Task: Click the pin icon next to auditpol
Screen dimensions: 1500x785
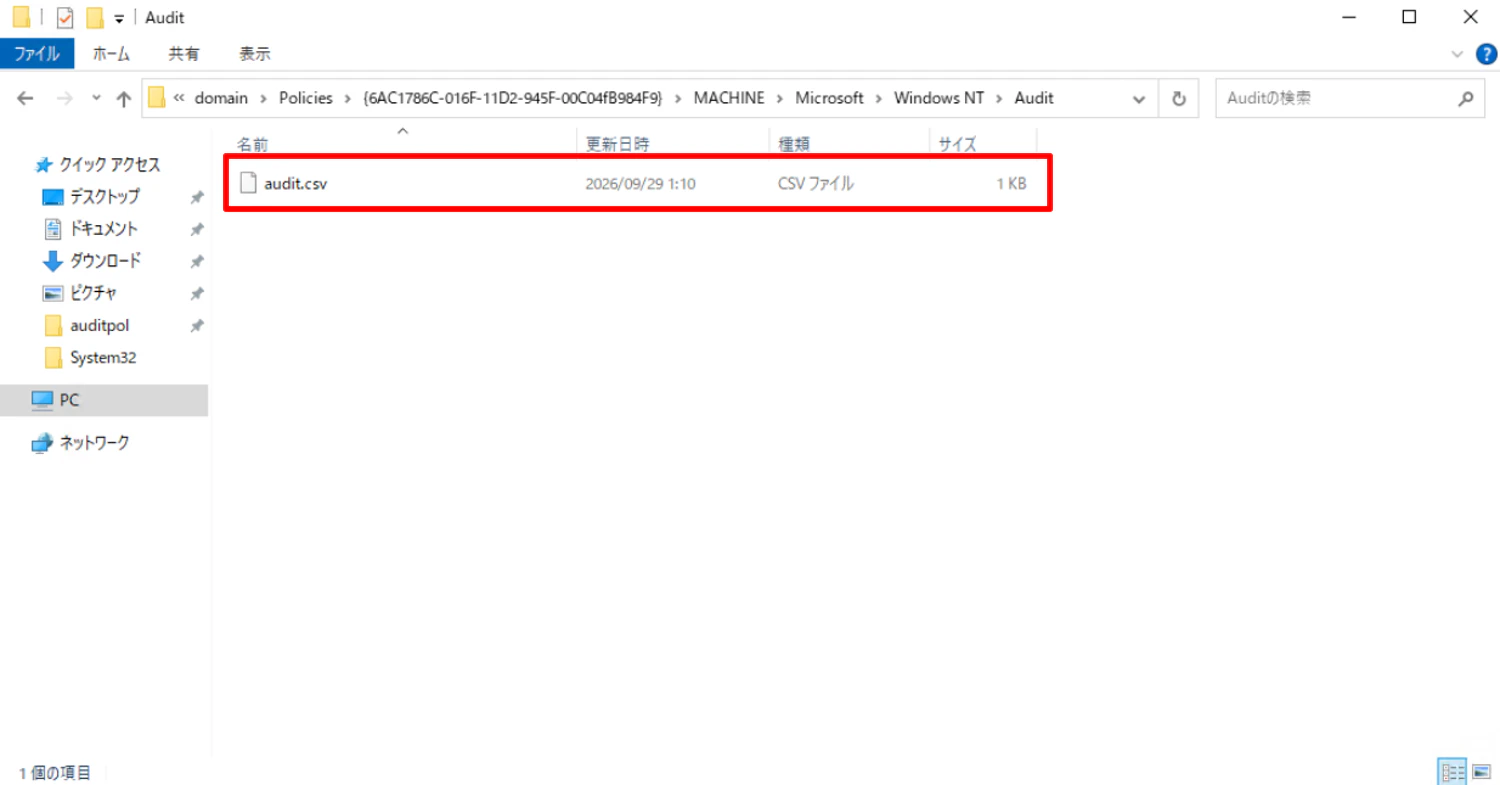Action: tap(197, 326)
